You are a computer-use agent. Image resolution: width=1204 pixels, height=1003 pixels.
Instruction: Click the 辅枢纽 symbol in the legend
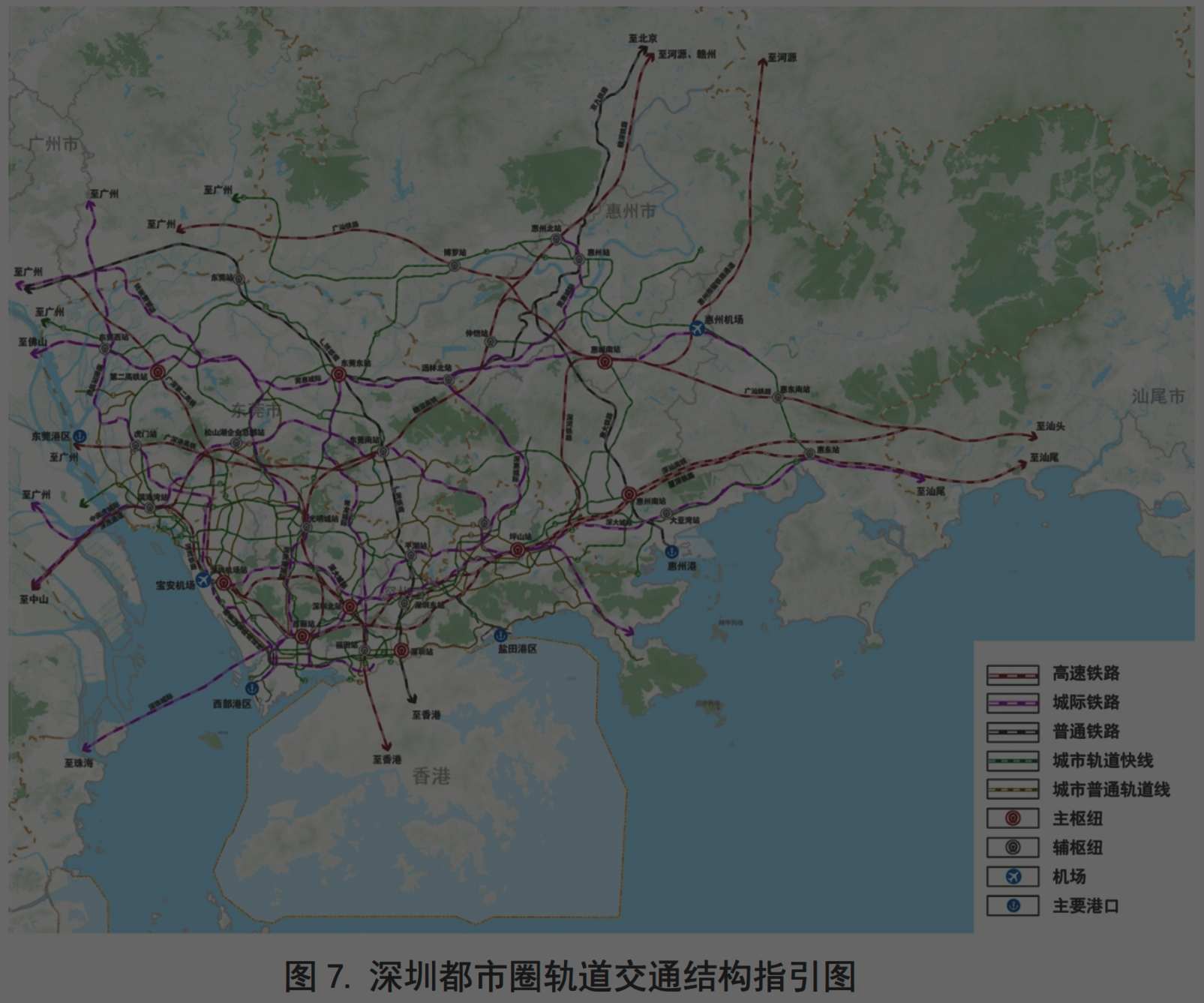[x=1013, y=848]
